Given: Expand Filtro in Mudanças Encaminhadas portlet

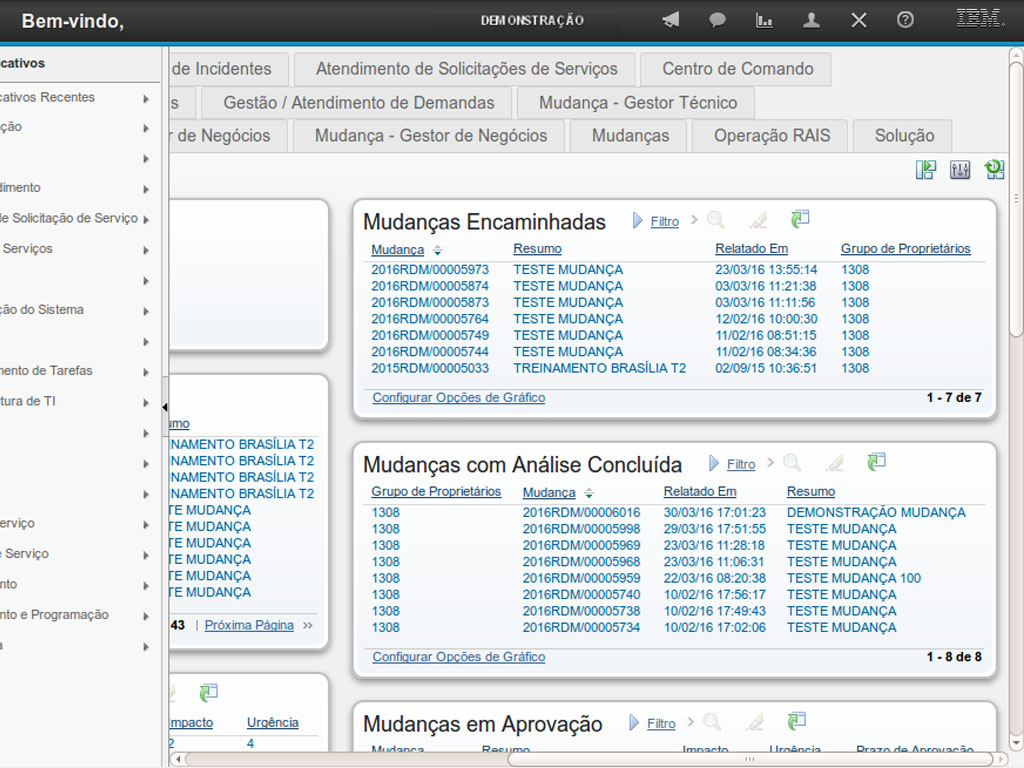Looking at the screenshot, I should click(x=664, y=222).
